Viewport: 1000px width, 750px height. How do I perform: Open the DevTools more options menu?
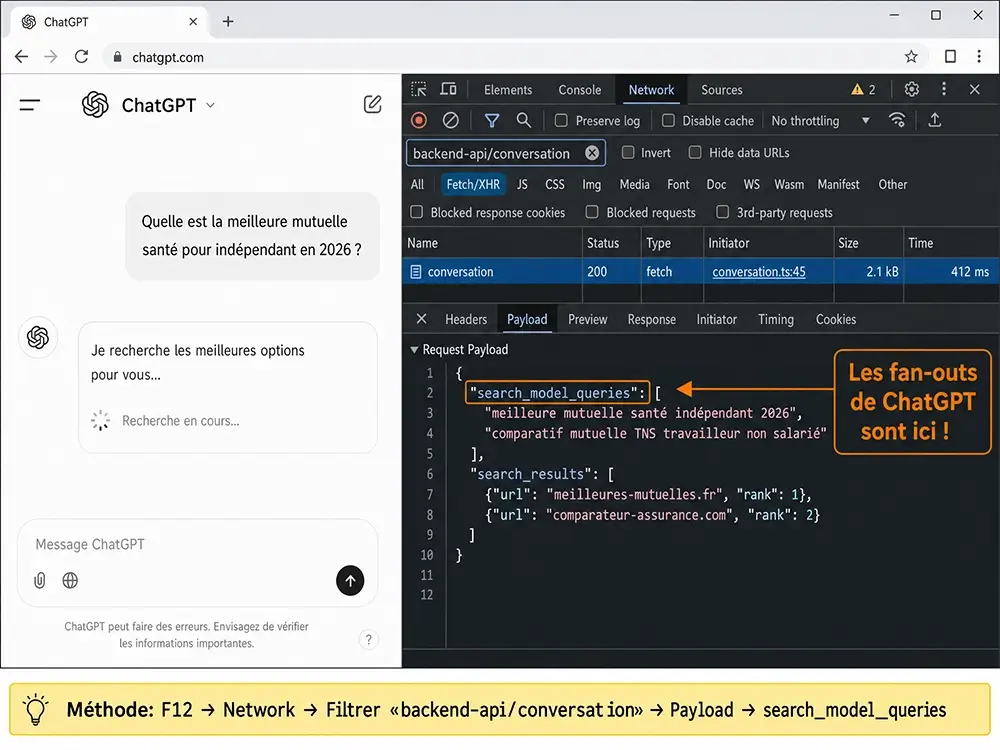944,89
